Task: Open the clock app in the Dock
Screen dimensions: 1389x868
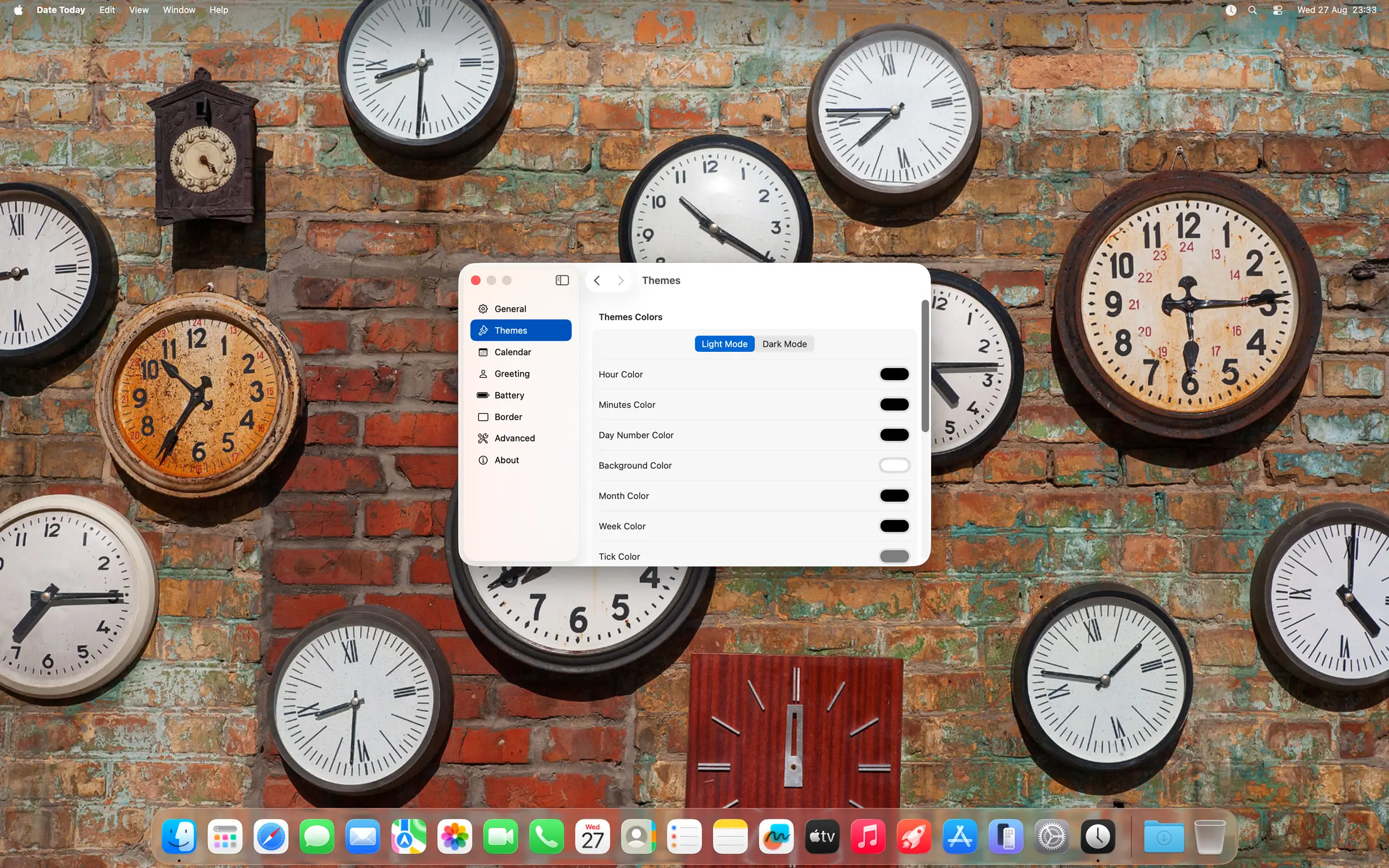Action: [1098, 836]
